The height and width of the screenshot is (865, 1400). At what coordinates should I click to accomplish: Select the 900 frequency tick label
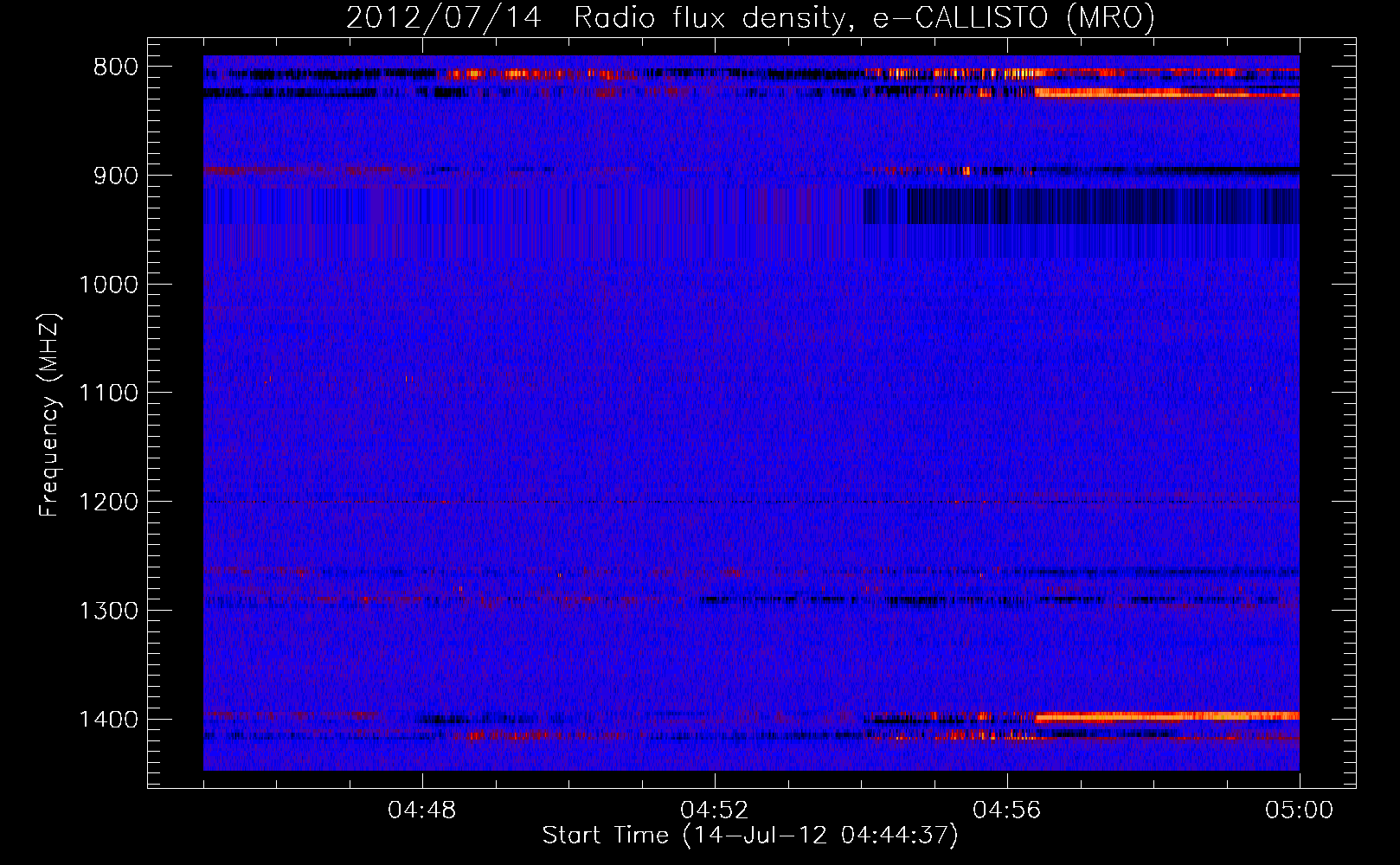point(115,176)
